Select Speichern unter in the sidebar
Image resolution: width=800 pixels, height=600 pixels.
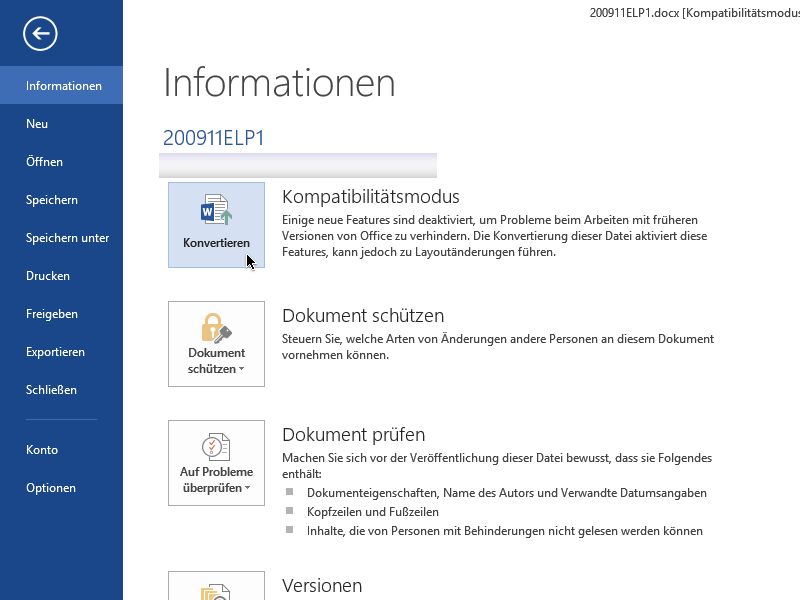61,238
